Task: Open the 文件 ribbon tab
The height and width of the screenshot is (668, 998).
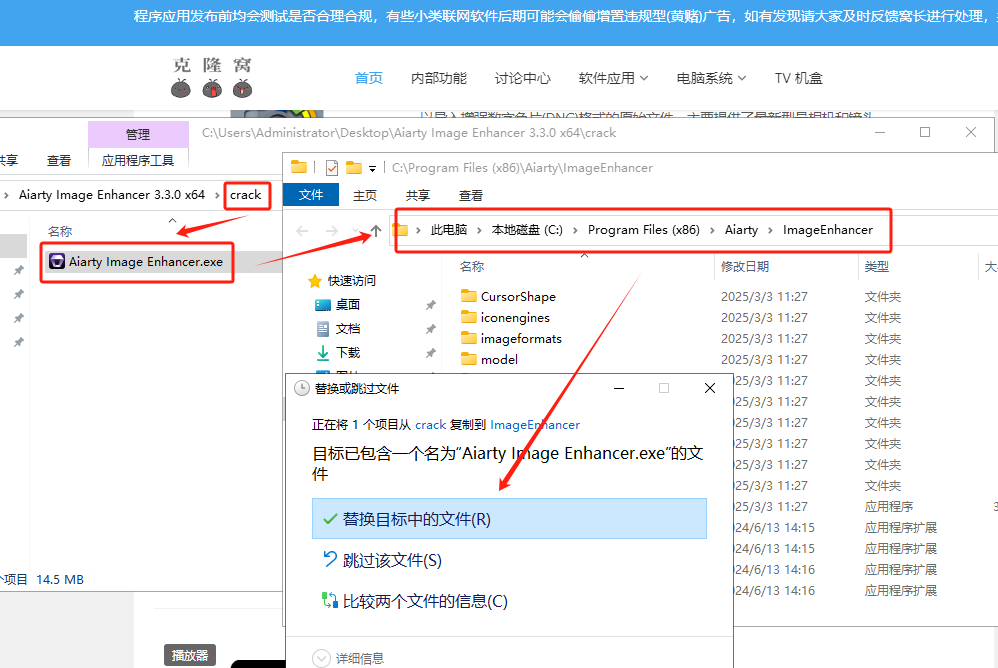Action: pos(311,195)
